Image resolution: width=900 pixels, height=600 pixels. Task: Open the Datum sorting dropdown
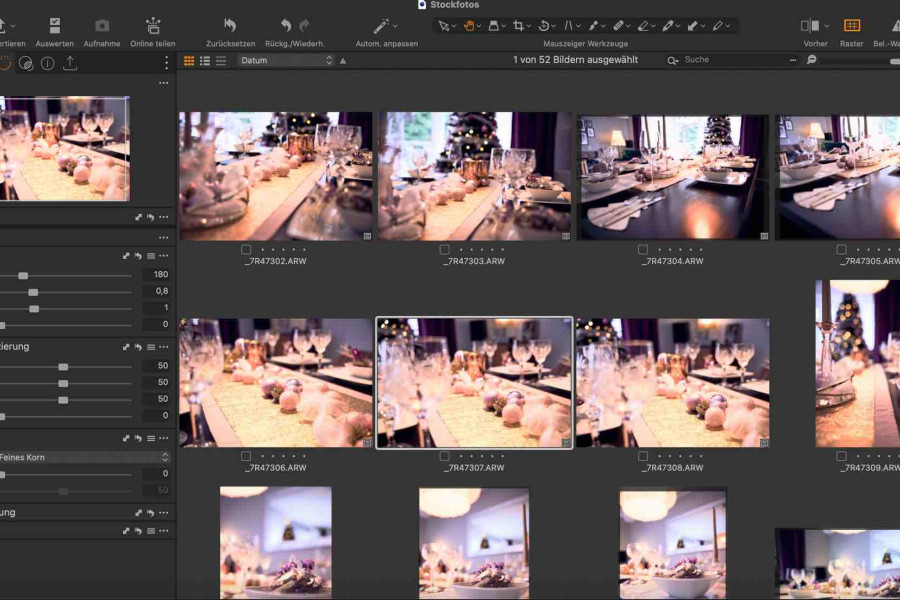click(x=285, y=60)
